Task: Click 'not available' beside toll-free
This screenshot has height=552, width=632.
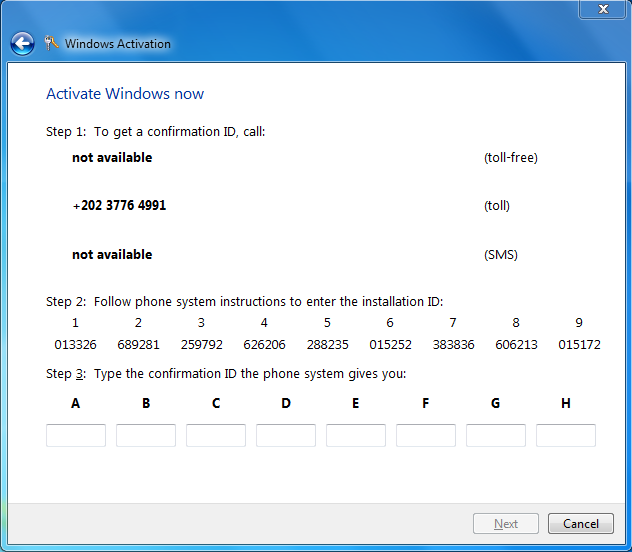Action: click(x=112, y=158)
